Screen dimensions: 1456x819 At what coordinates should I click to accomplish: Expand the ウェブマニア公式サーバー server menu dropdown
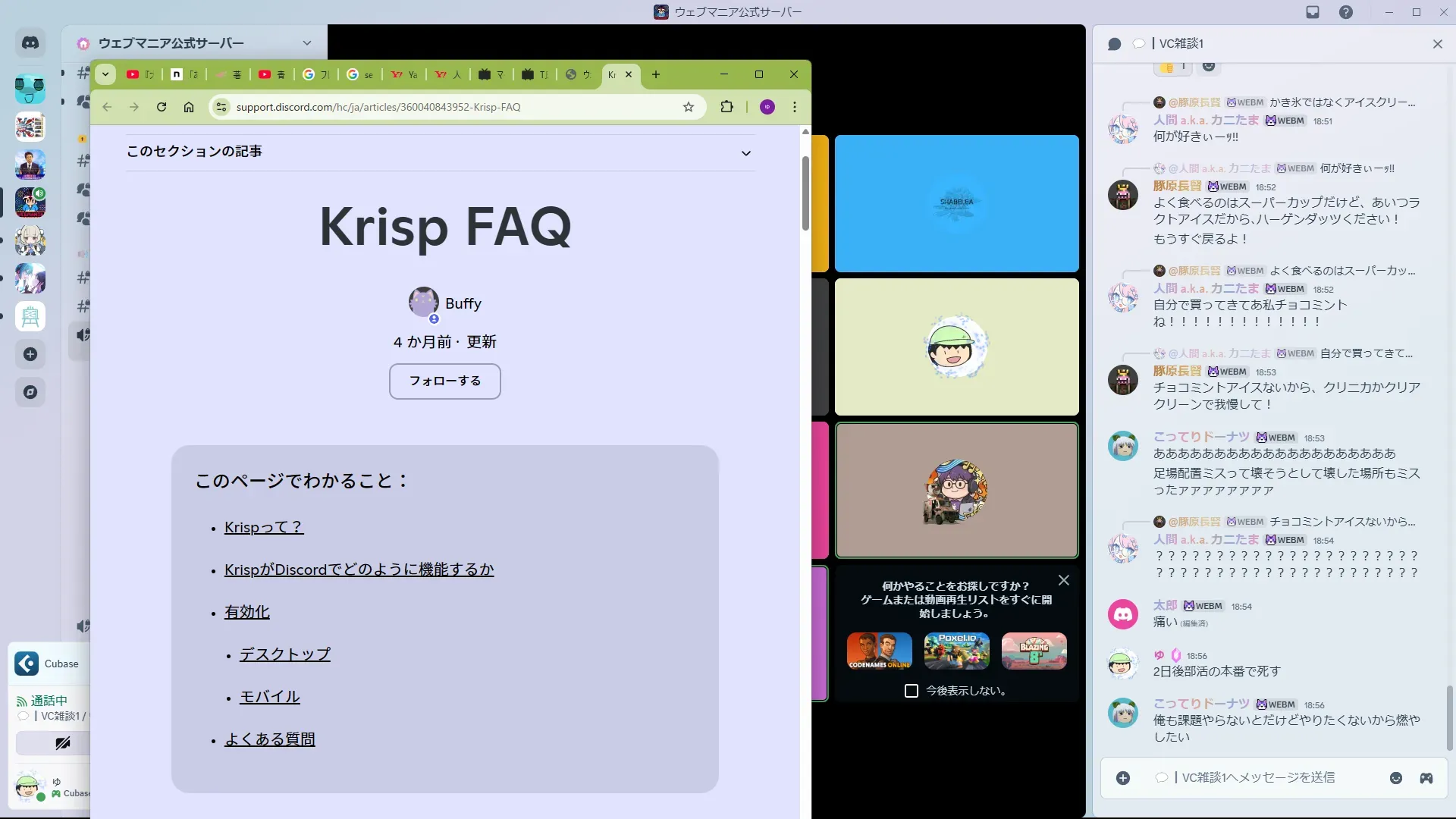pyautogui.click(x=306, y=43)
